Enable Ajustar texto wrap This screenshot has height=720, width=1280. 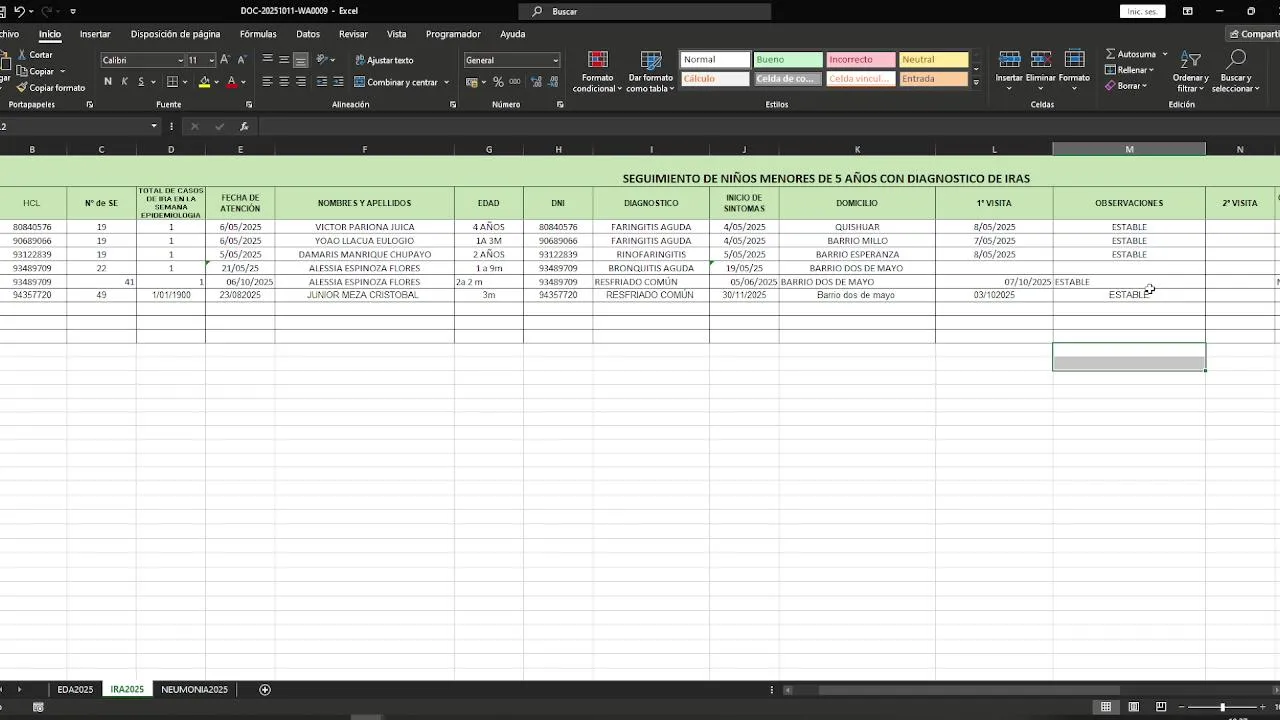(x=384, y=60)
